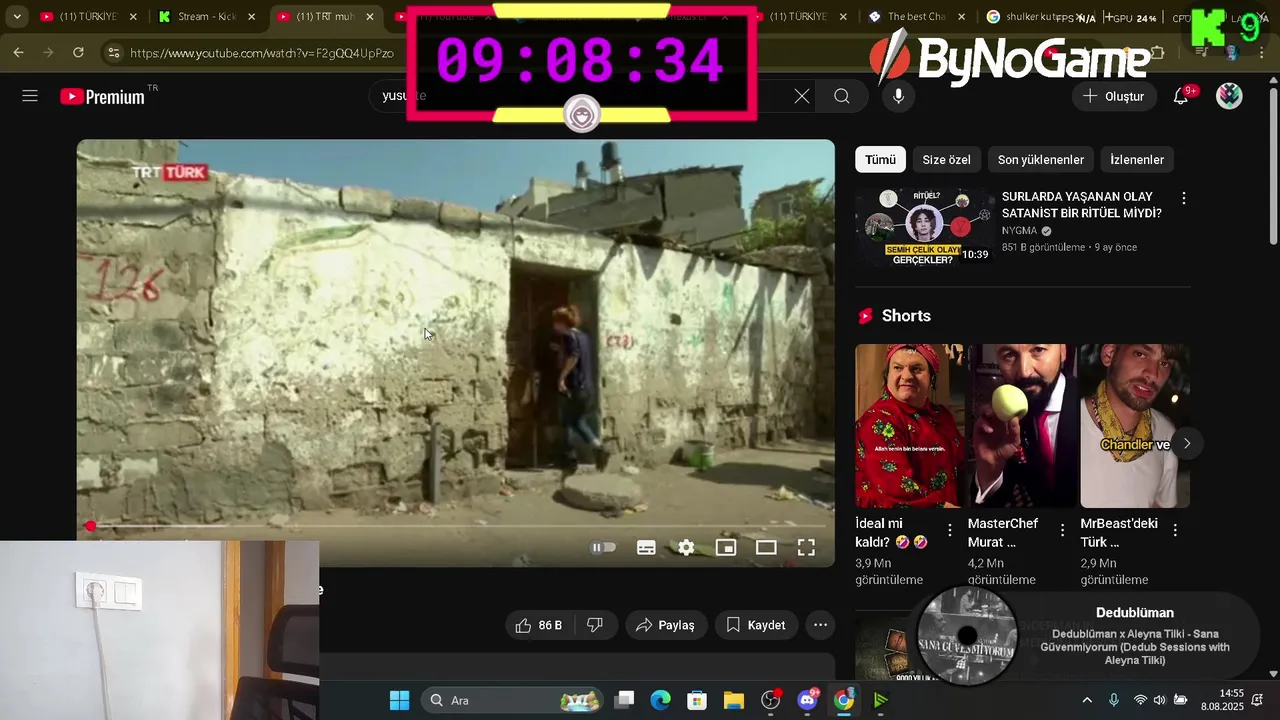Open the clock showing 14:55
The image size is (1280, 720).
click(x=1222, y=700)
